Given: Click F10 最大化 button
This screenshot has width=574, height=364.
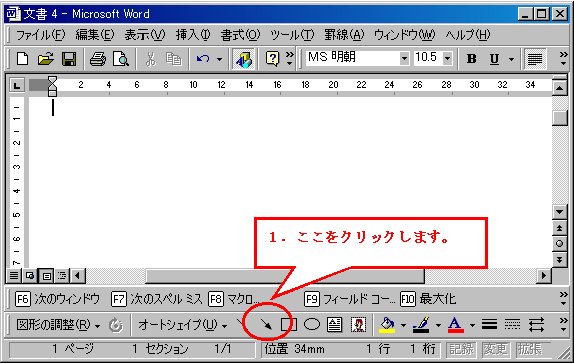Looking at the screenshot, I should tap(428, 299).
